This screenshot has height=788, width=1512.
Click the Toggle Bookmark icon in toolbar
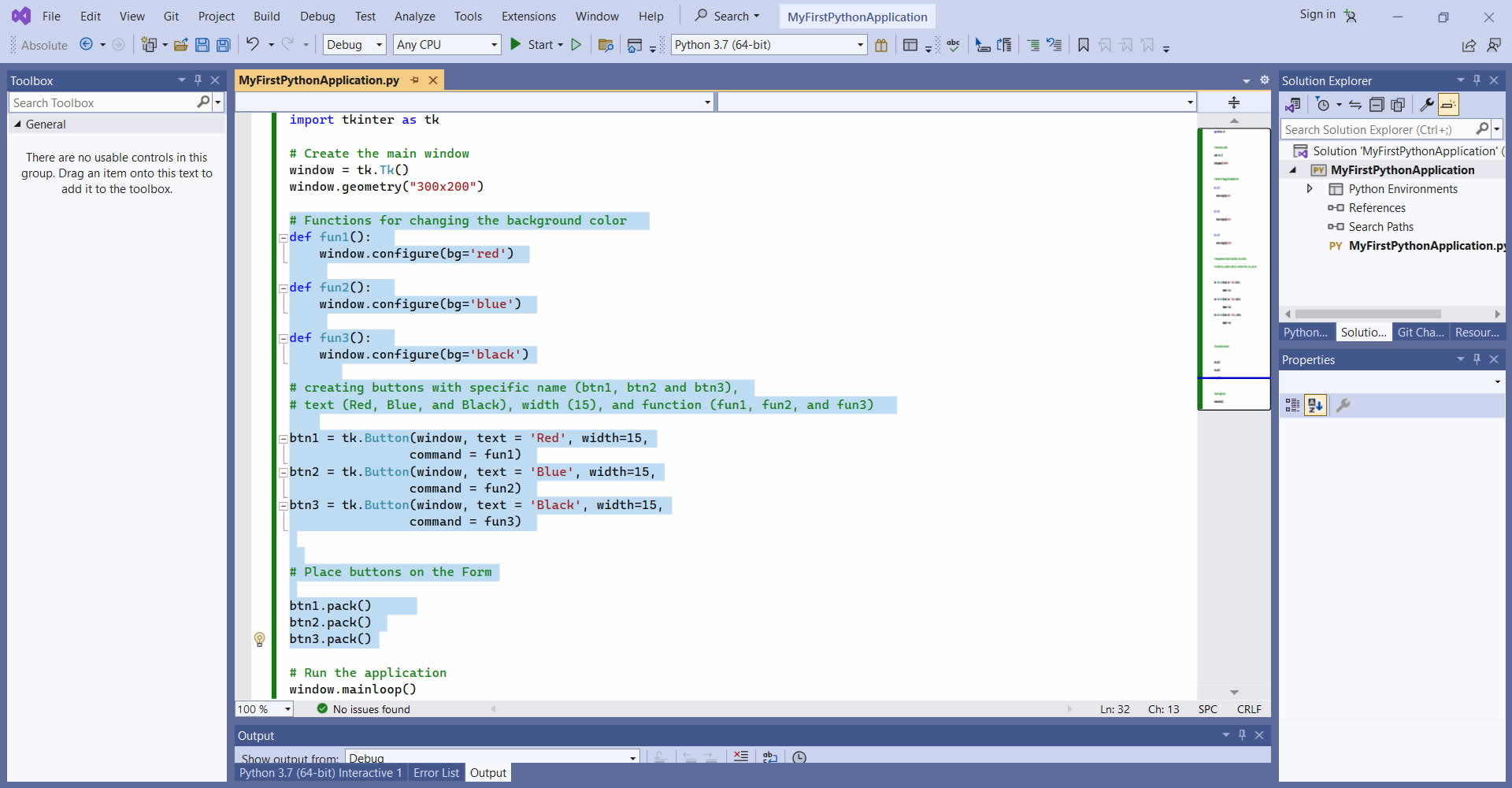[x=1084, y=45]
